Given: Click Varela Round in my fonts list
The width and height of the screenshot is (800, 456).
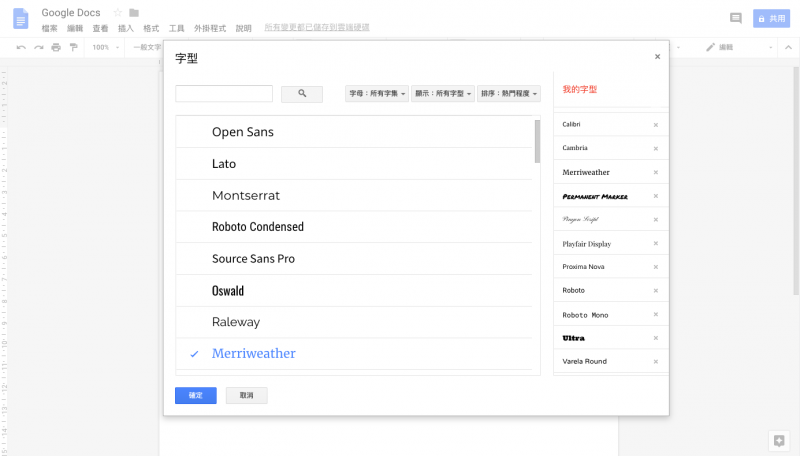Looking at the screenshot, I should pos(585,361).
